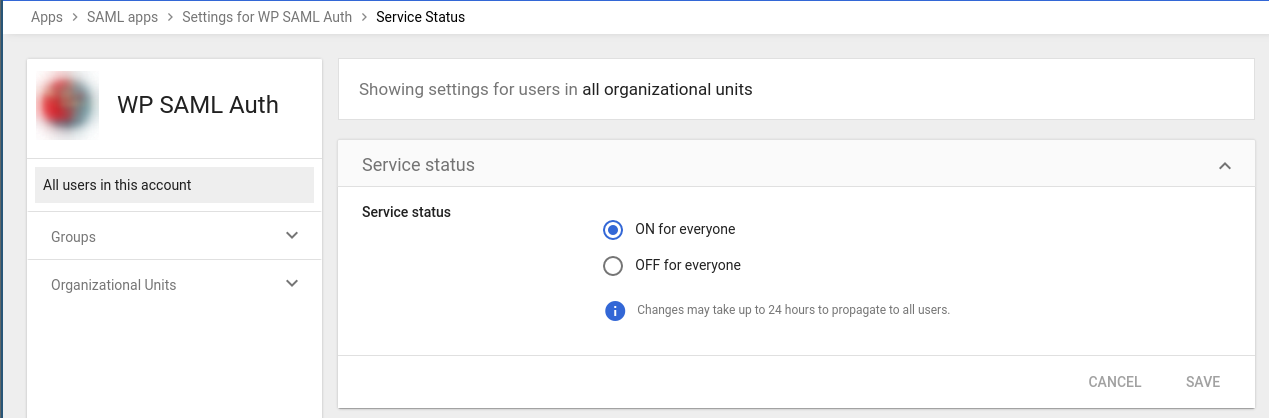Click the Organizational Units label
The height and width of the screenshot is (418, 1269).
coord(113,285)
